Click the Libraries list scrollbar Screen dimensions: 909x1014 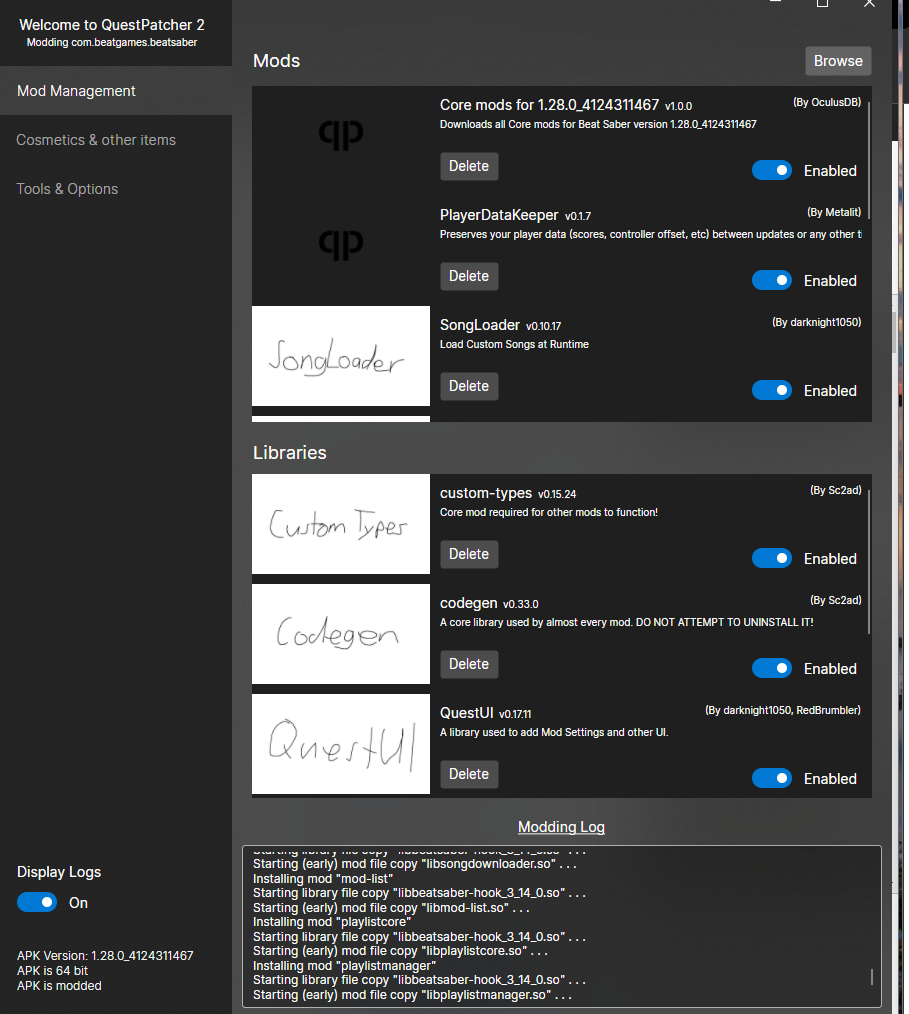pos(868,561)
